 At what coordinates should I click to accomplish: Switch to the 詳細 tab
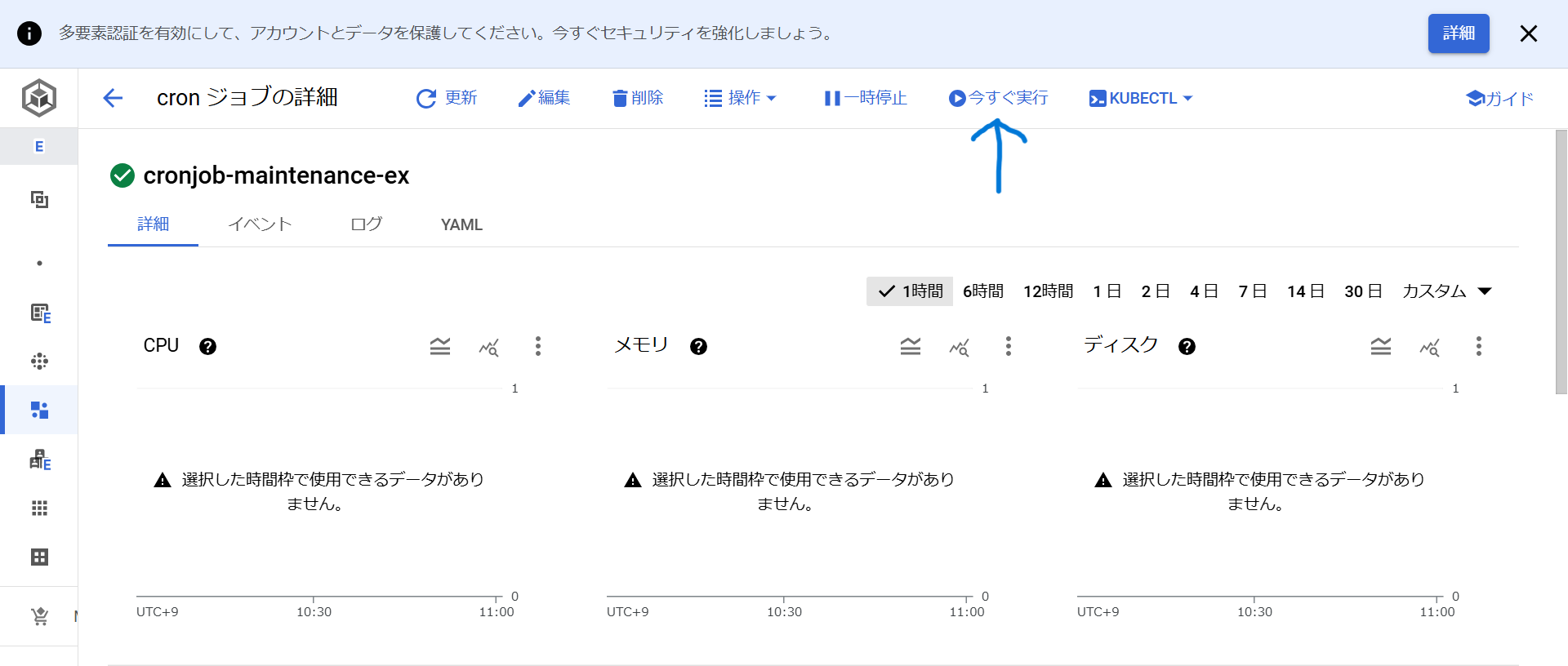[x=153, y=224]
